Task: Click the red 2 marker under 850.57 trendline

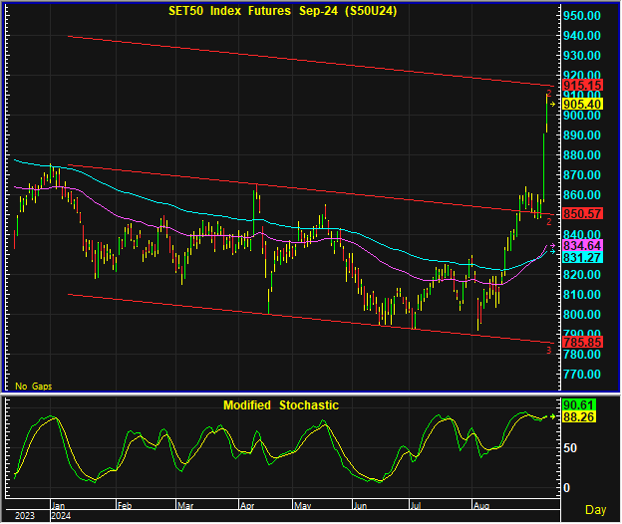Action: click(549, 222)
